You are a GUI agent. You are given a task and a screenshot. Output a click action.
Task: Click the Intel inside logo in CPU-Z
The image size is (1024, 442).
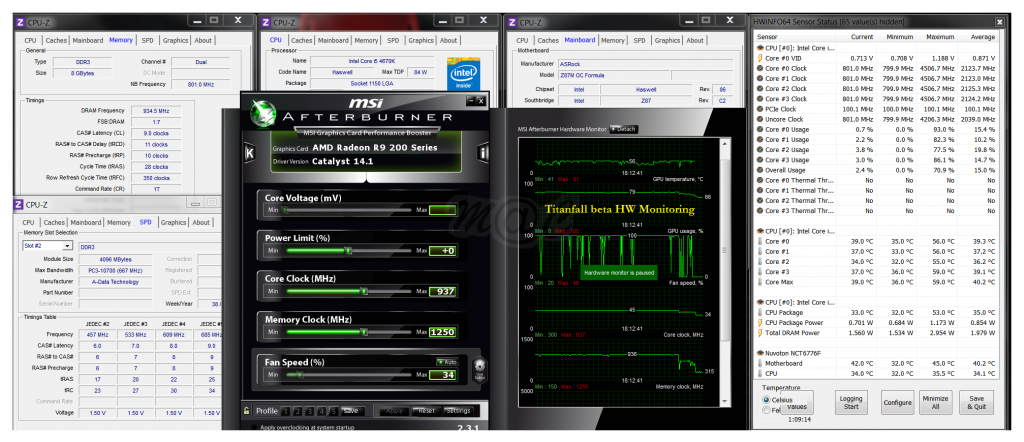pos(465,74)
